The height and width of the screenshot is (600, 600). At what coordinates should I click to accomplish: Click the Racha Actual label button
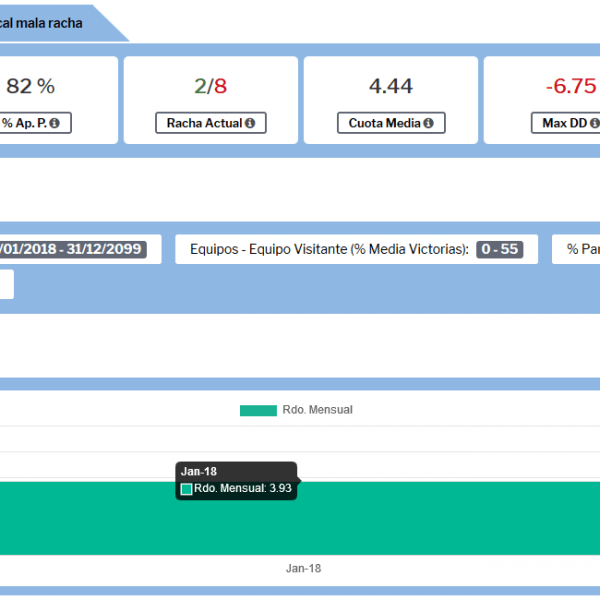[207, 123]
